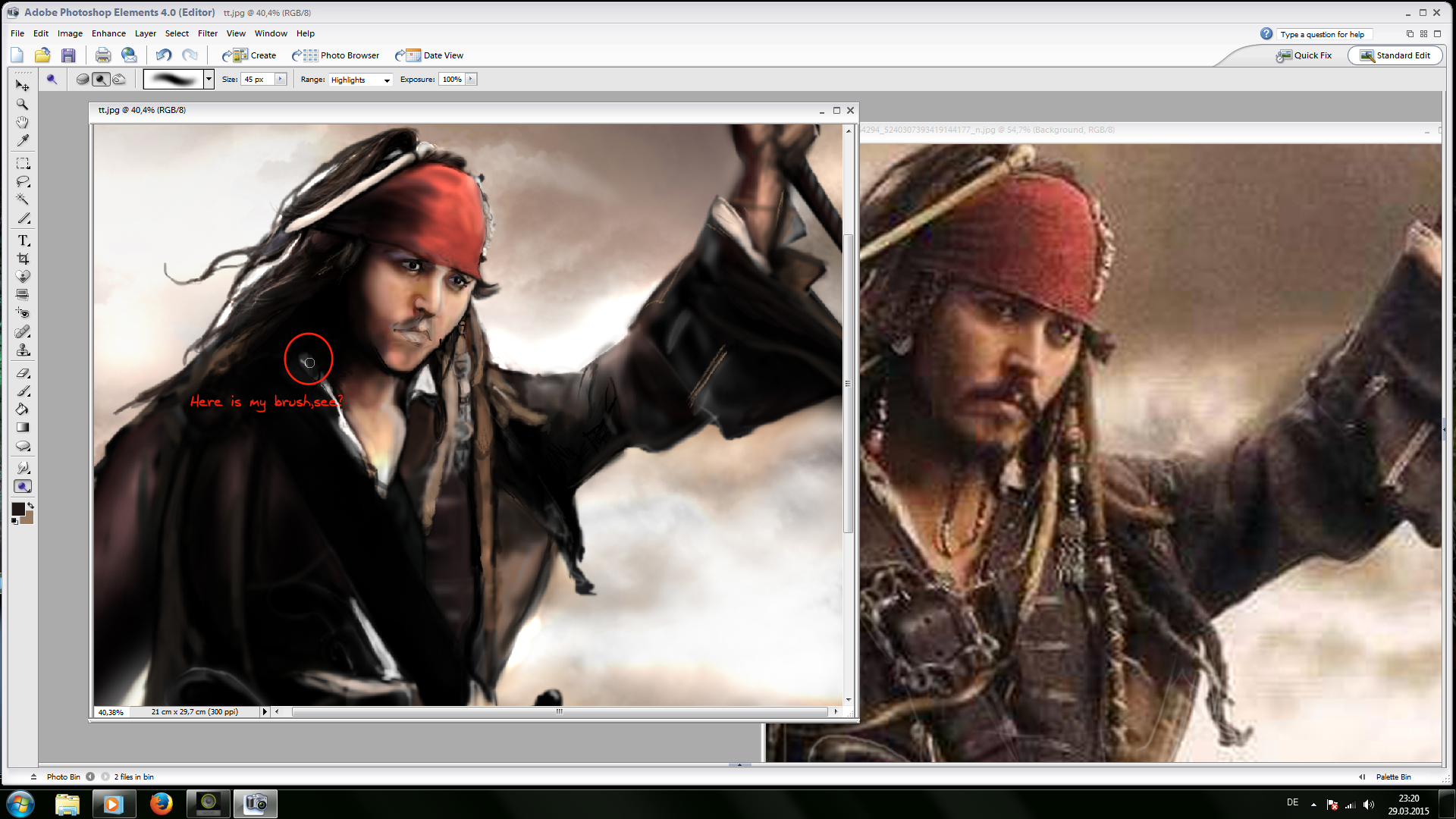
Task: Expand the Palette Bin arrow
Action: 1362,777
